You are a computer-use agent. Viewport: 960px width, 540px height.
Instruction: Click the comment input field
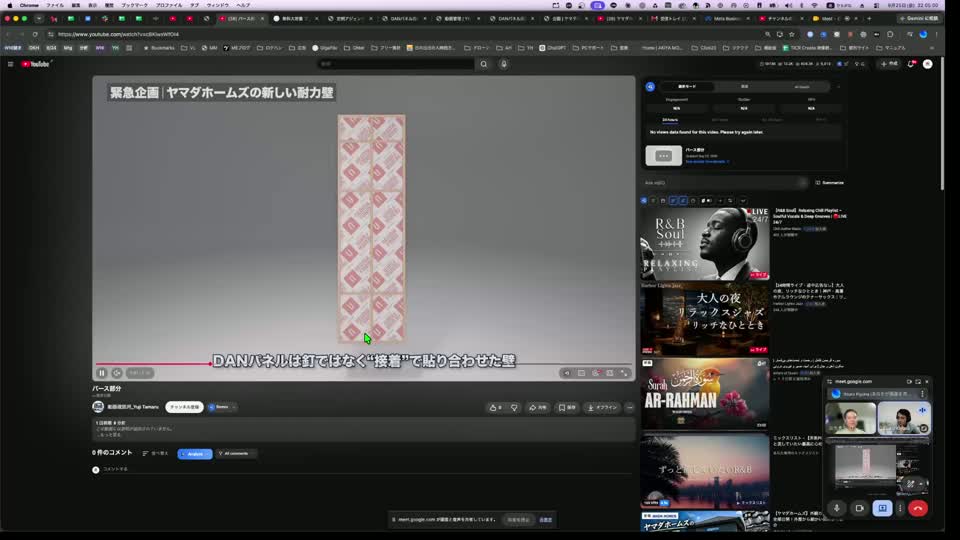(367, 470)
